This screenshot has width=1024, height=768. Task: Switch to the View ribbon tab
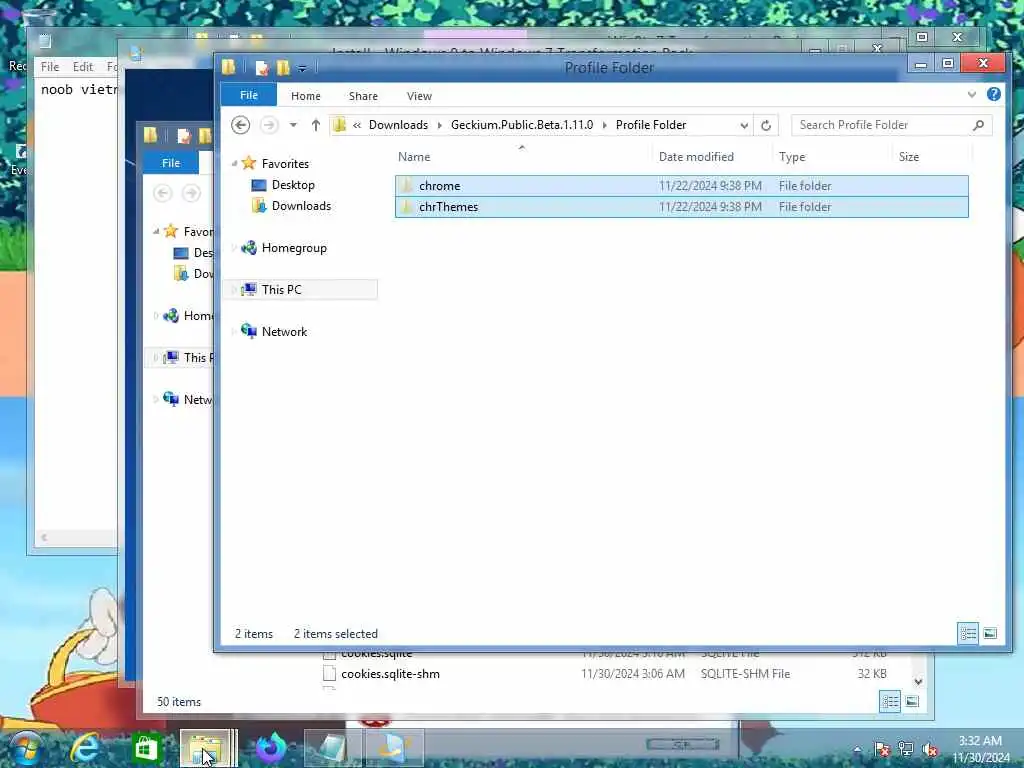tap(419, 96)
